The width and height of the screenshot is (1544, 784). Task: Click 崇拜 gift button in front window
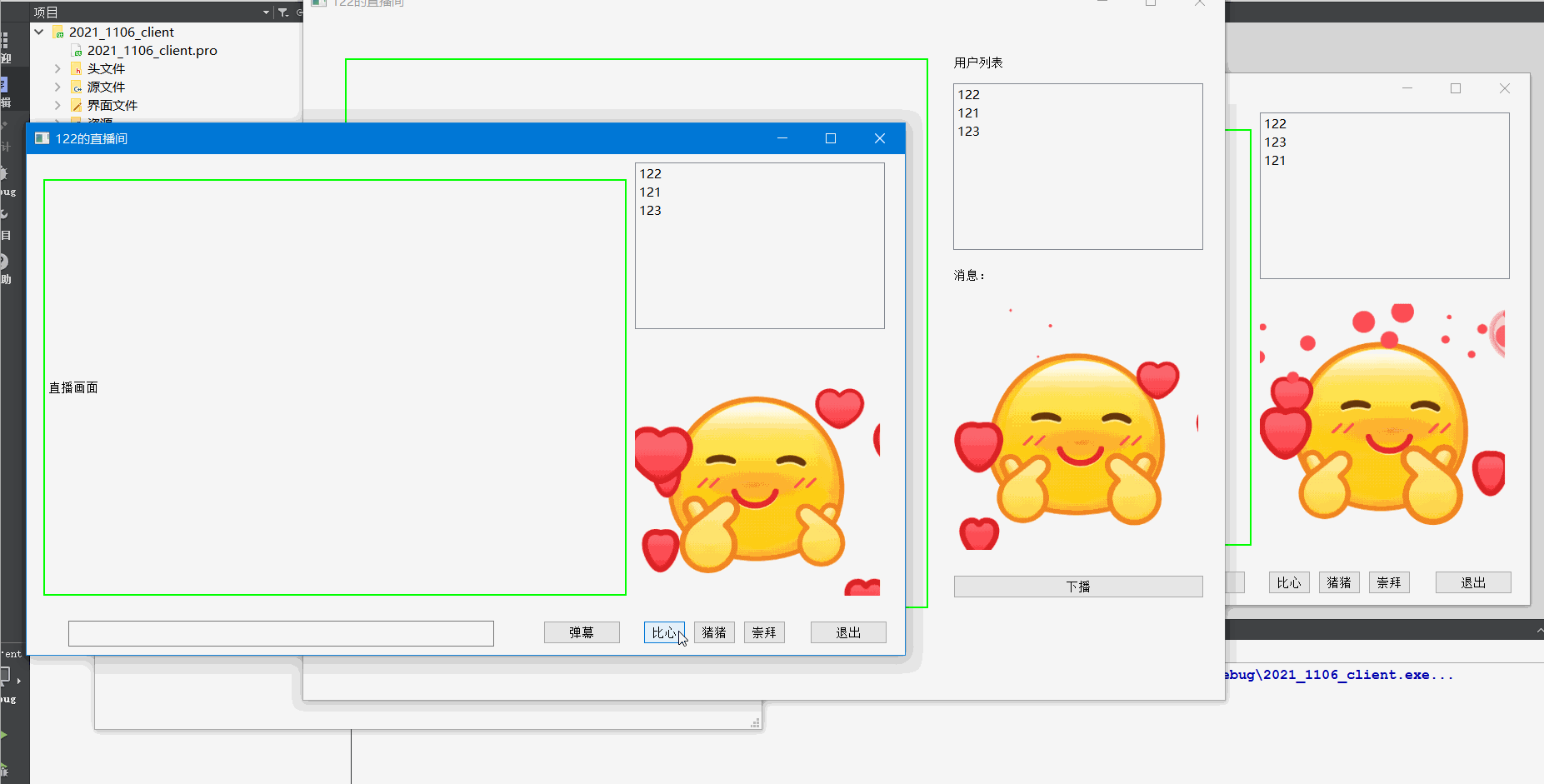tap(764, 632)
